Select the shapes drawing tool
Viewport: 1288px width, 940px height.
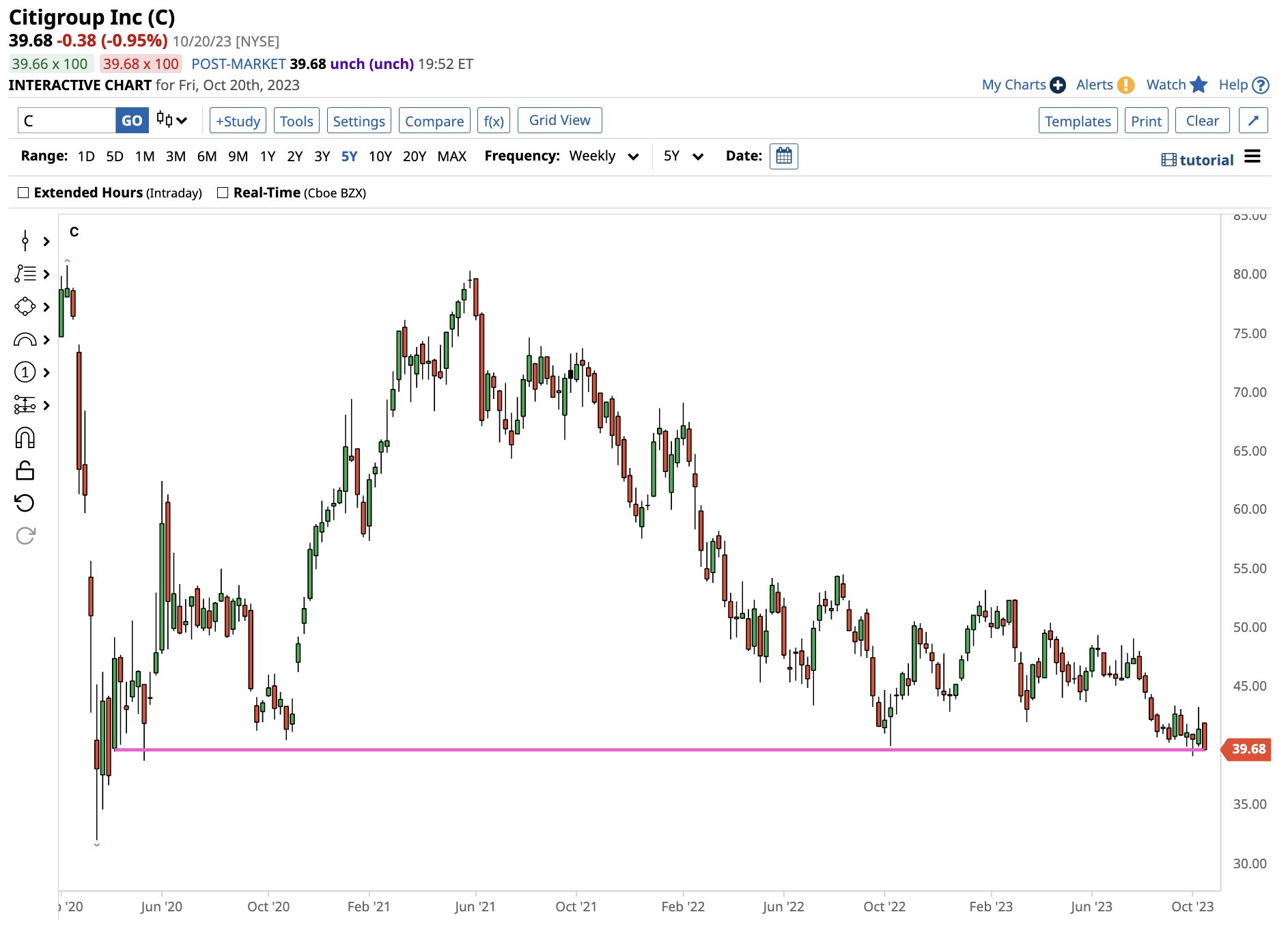(x=25, y=307)
